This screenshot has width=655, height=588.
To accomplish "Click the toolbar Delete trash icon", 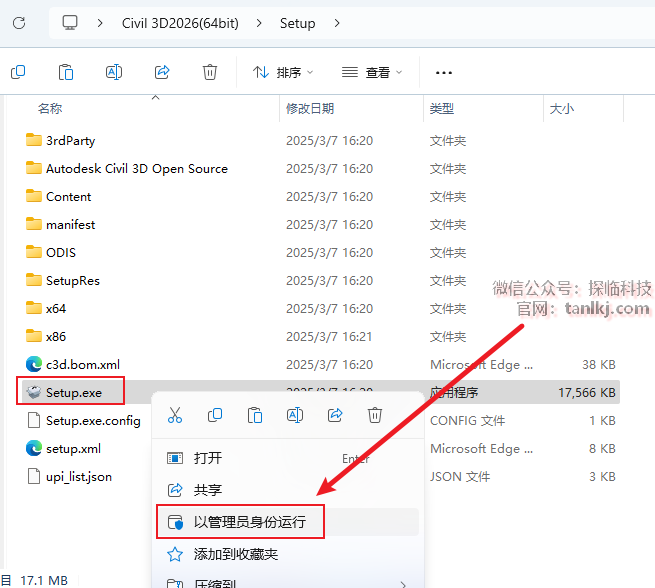I will (210, 72).
